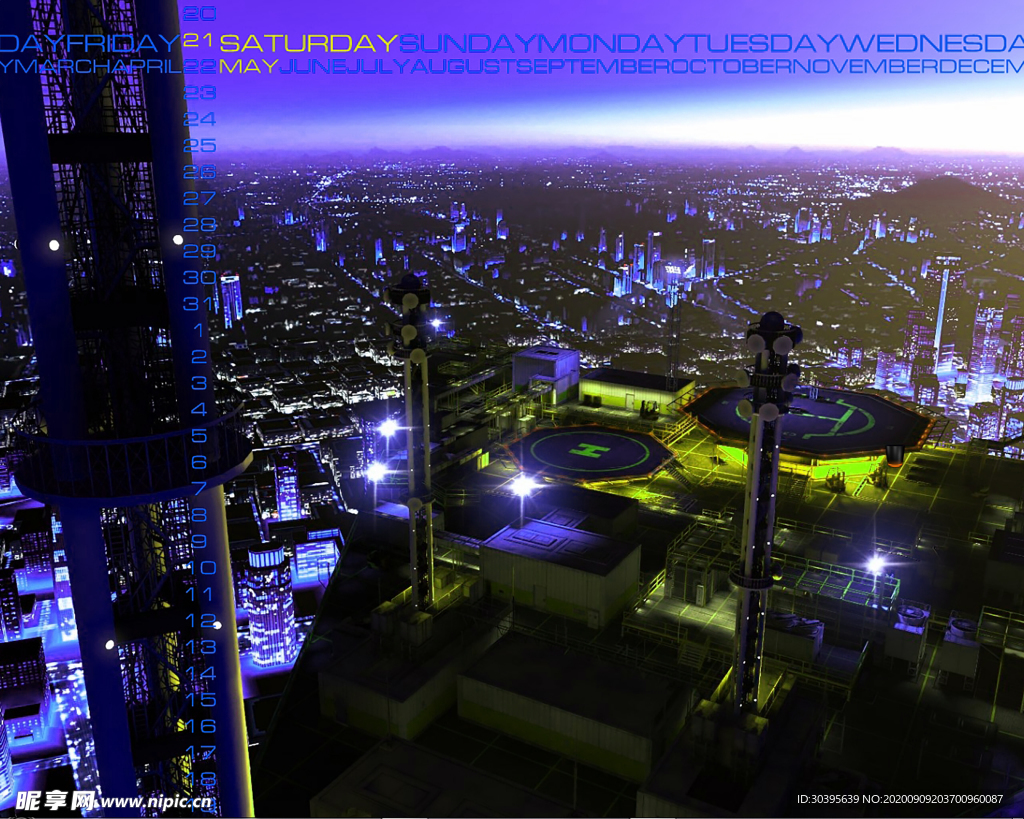Choose date 31 in the date column
1024x819 pixels.
(x=200, y=303)
